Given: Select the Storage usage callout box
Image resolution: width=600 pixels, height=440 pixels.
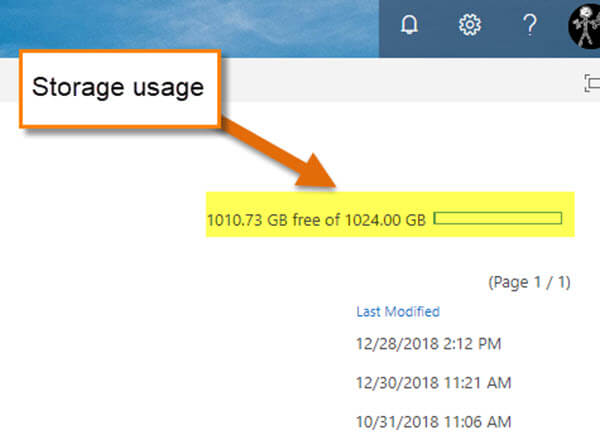Looking at the screenshot, I should [120, 88].
